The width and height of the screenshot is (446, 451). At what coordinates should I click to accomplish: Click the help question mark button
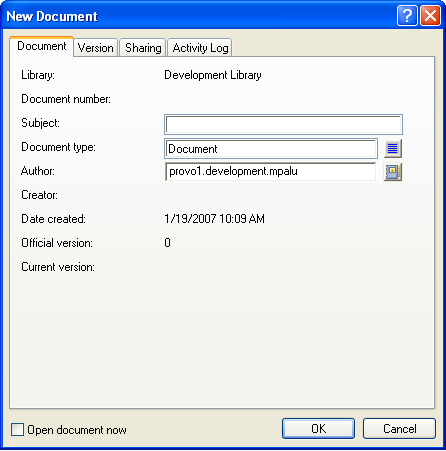(x=407, y=16)
